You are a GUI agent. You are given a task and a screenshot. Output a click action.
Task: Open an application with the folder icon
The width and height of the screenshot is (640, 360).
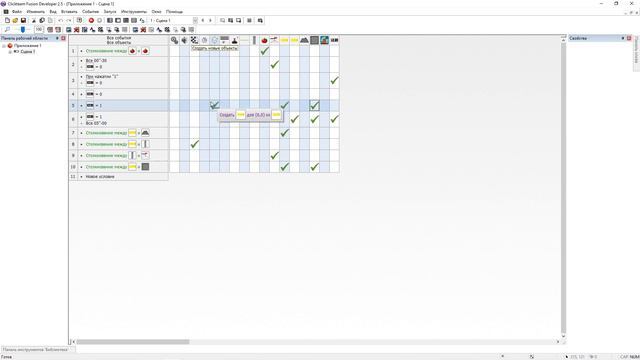pos(15,20)
